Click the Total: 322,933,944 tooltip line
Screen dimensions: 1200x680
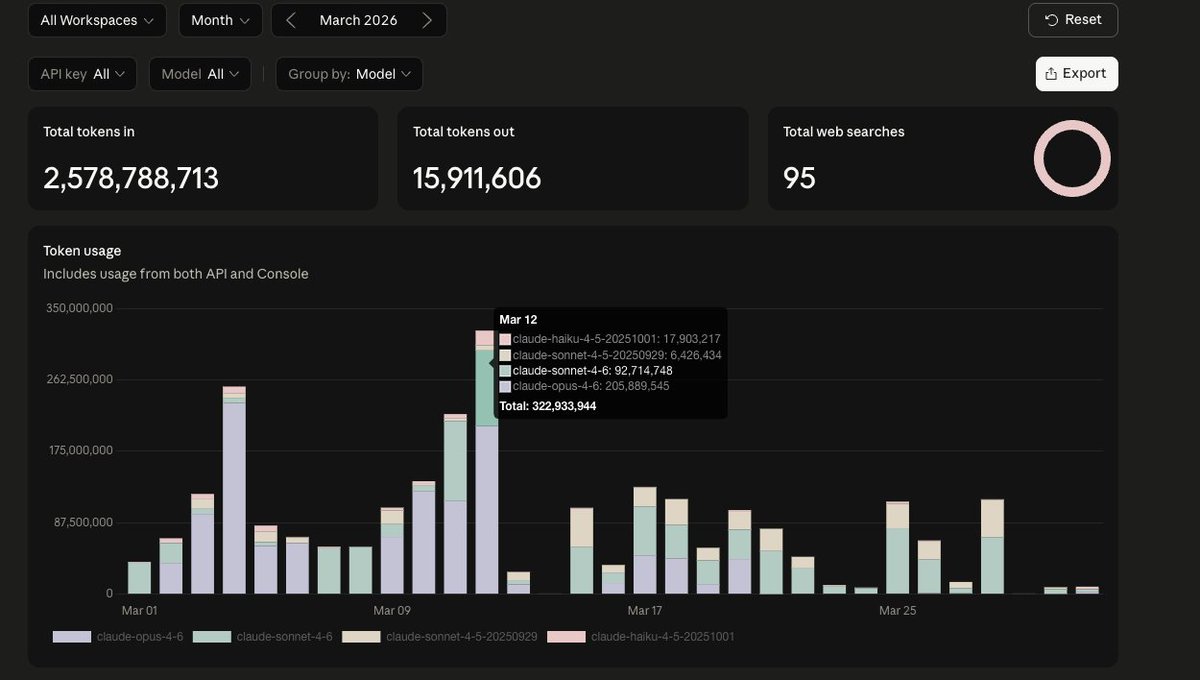click(548, 406)
